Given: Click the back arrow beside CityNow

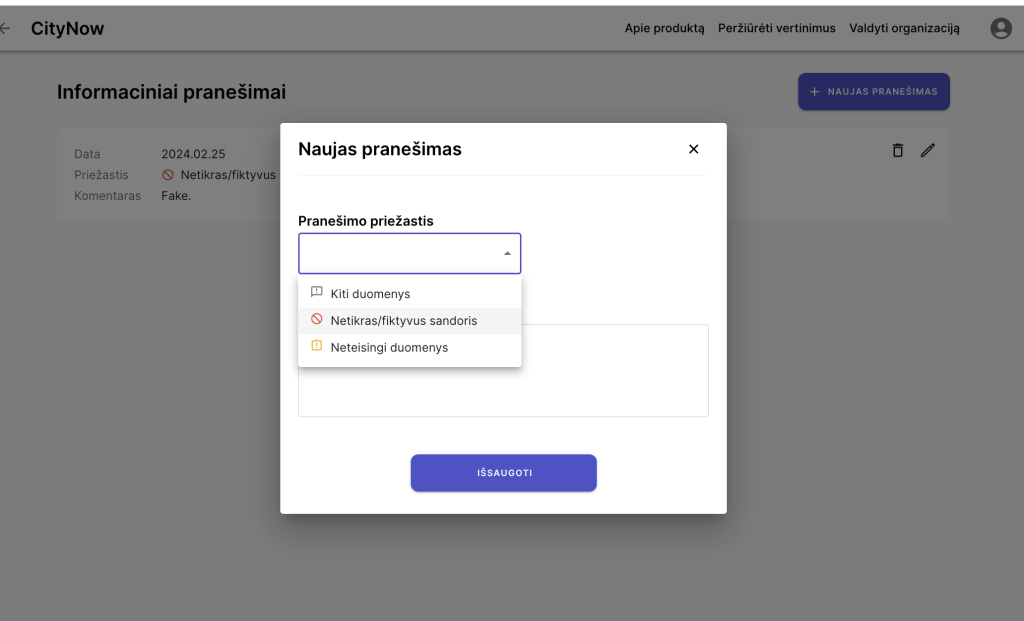Looking at the screenshot, I should [x=5, y=29].
